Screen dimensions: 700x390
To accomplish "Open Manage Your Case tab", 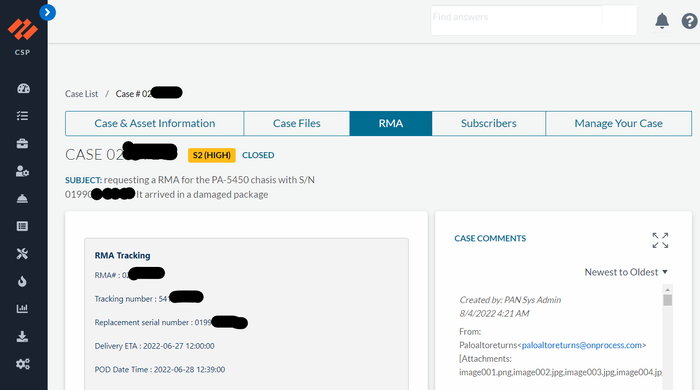I will (619, 124).
